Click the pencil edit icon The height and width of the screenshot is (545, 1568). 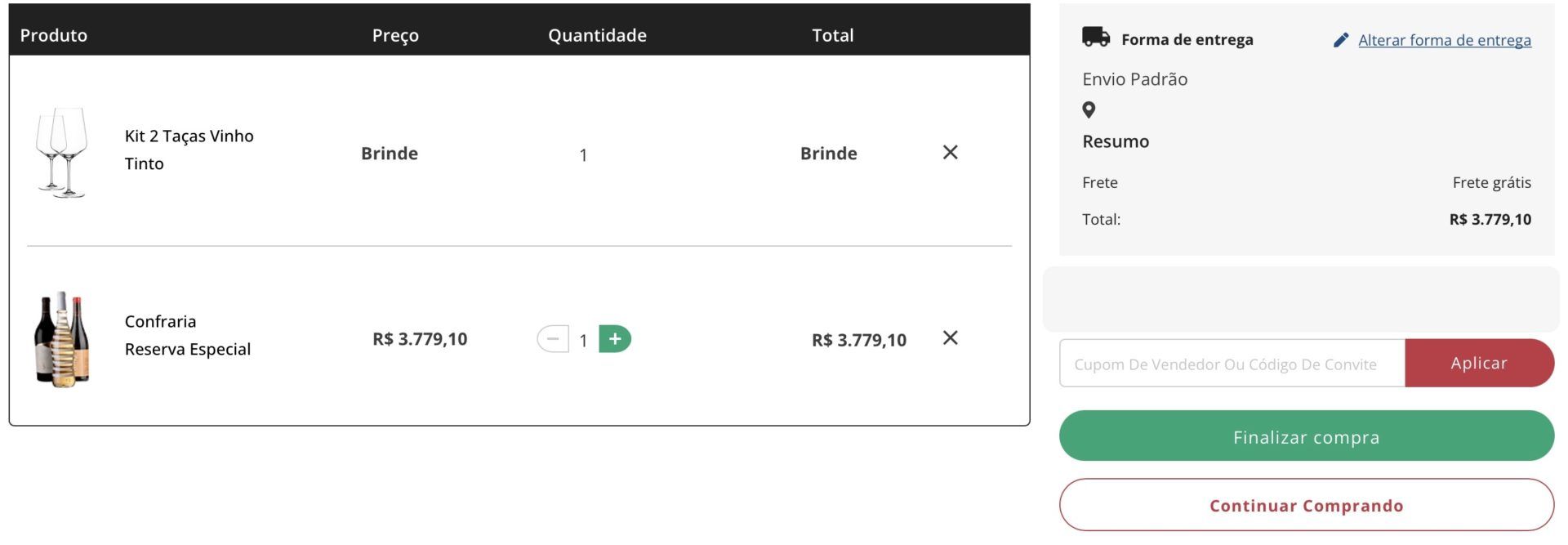click(x=1340, y=40)
